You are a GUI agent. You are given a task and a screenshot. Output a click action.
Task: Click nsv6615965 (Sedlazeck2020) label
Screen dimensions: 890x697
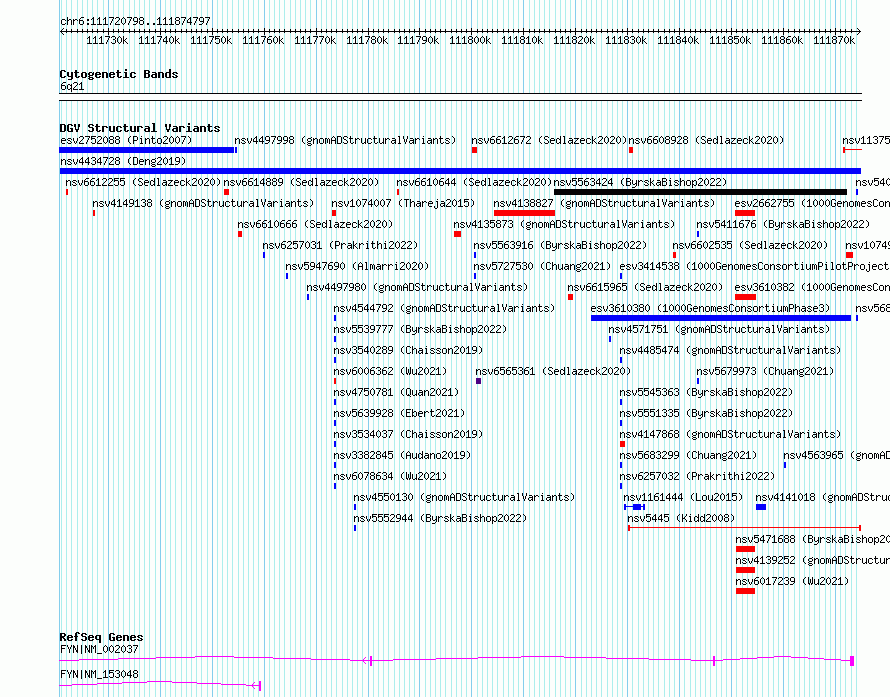645,287
